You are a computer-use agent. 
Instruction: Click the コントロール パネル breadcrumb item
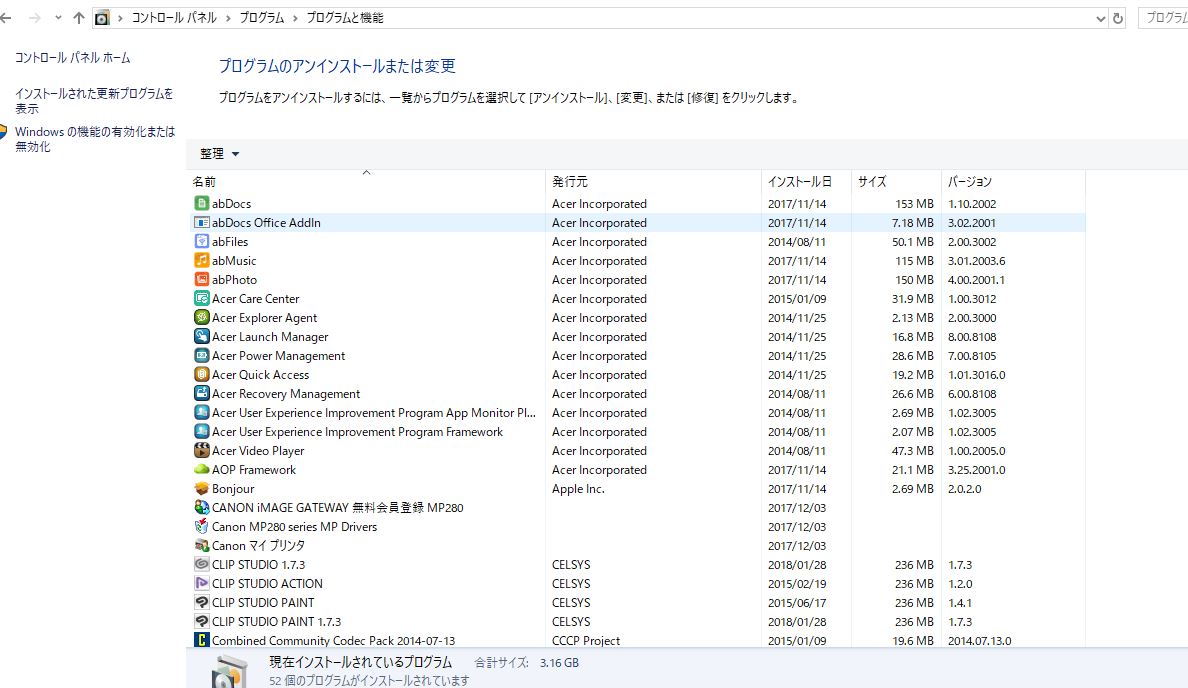pyautogui.click(x=174, y=18)
